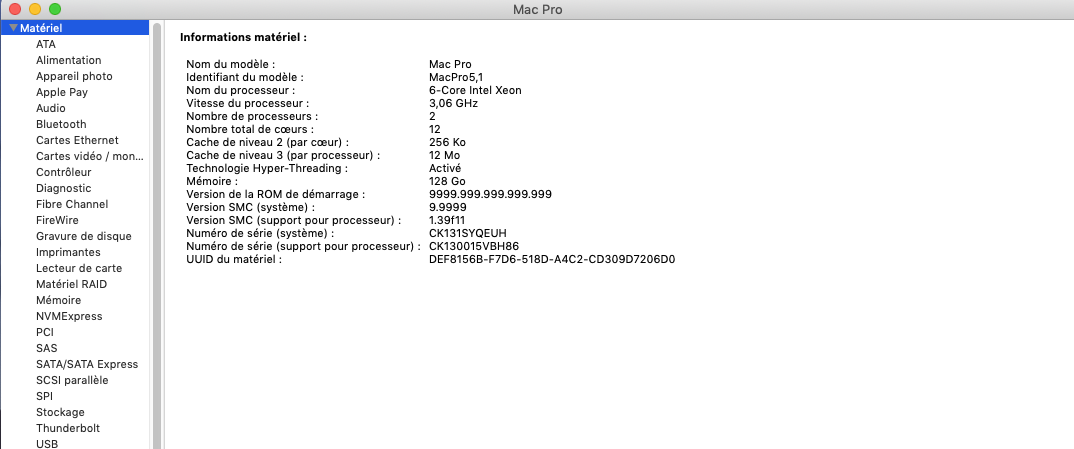Open the SPI entry

pyautogui.click(x=45, y=396)
